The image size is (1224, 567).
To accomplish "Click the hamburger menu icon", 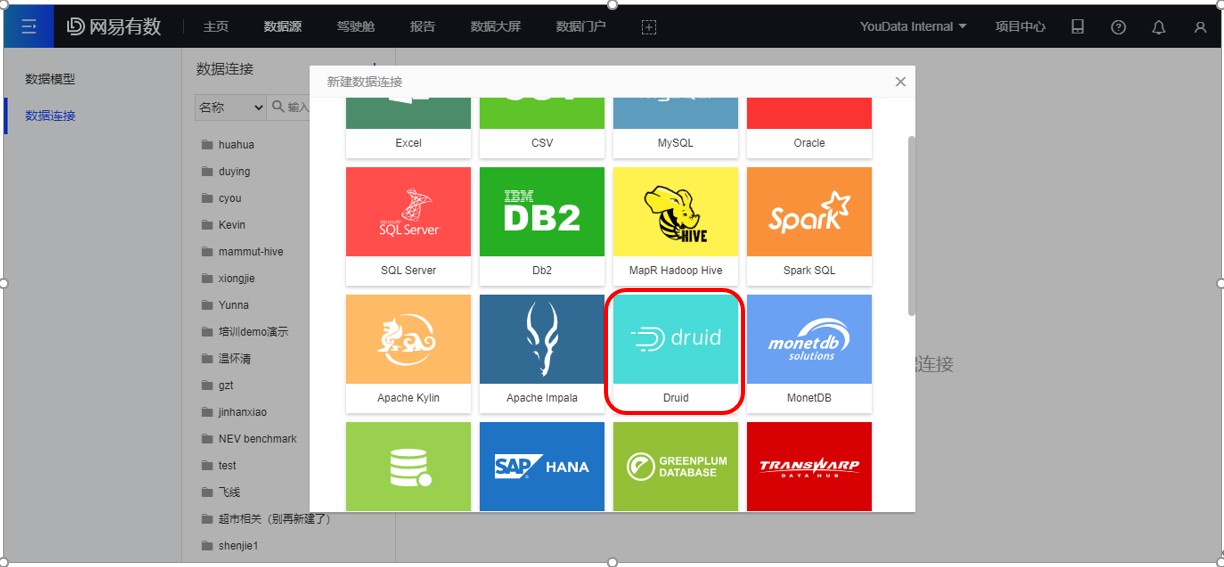I will point(29,27).
